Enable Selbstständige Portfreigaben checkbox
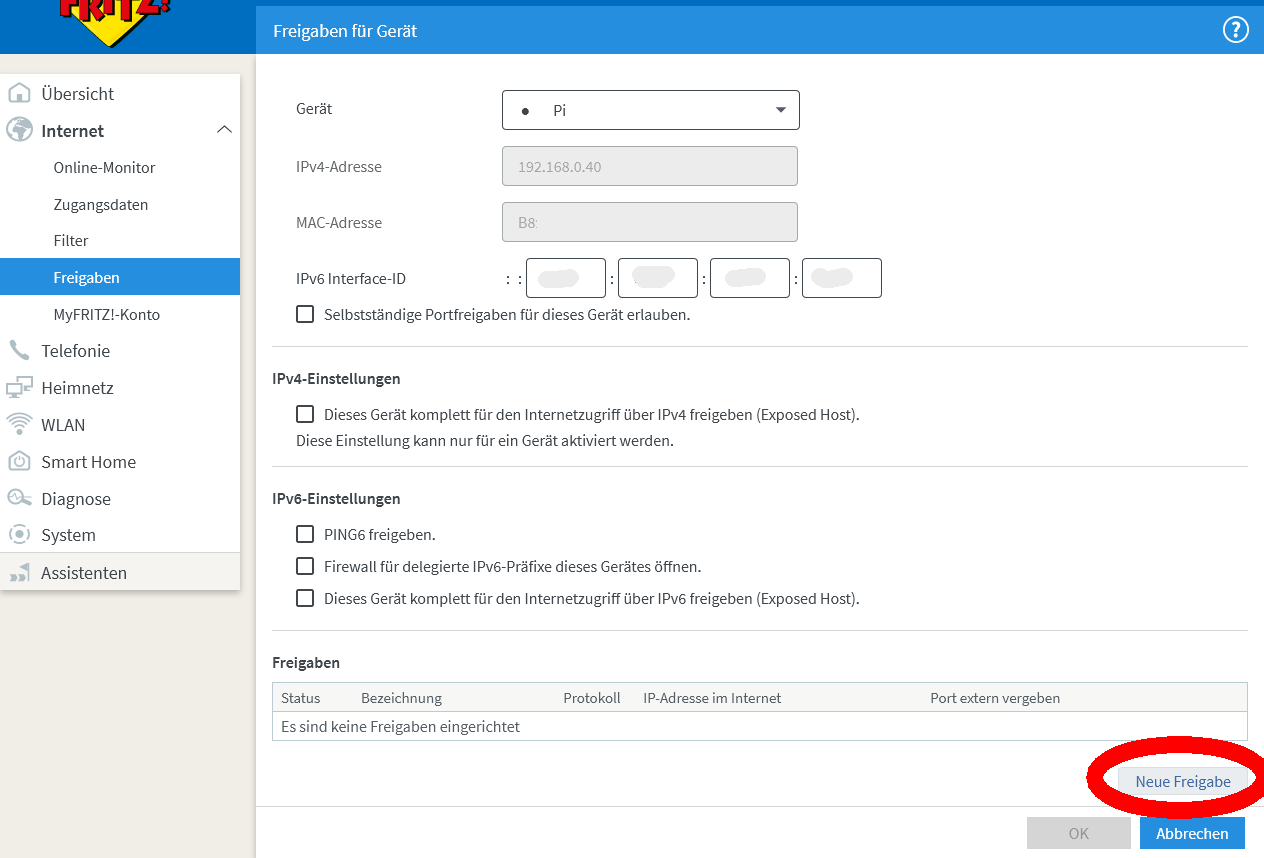This screenshot has height=858, width=1264. (x=305, y=314)
